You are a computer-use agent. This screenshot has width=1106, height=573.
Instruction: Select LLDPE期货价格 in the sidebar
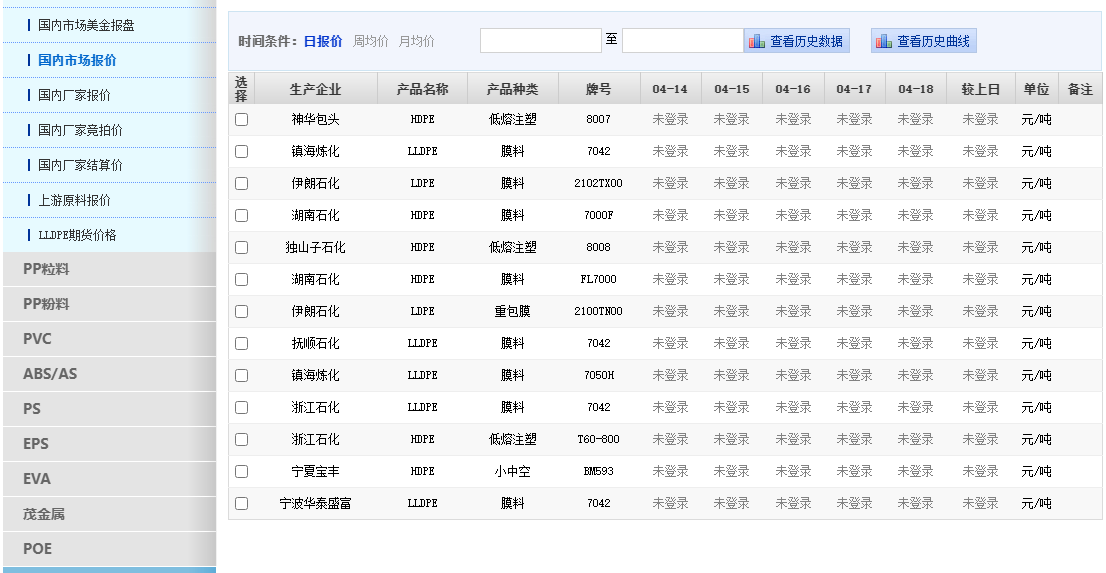[77, 235]
